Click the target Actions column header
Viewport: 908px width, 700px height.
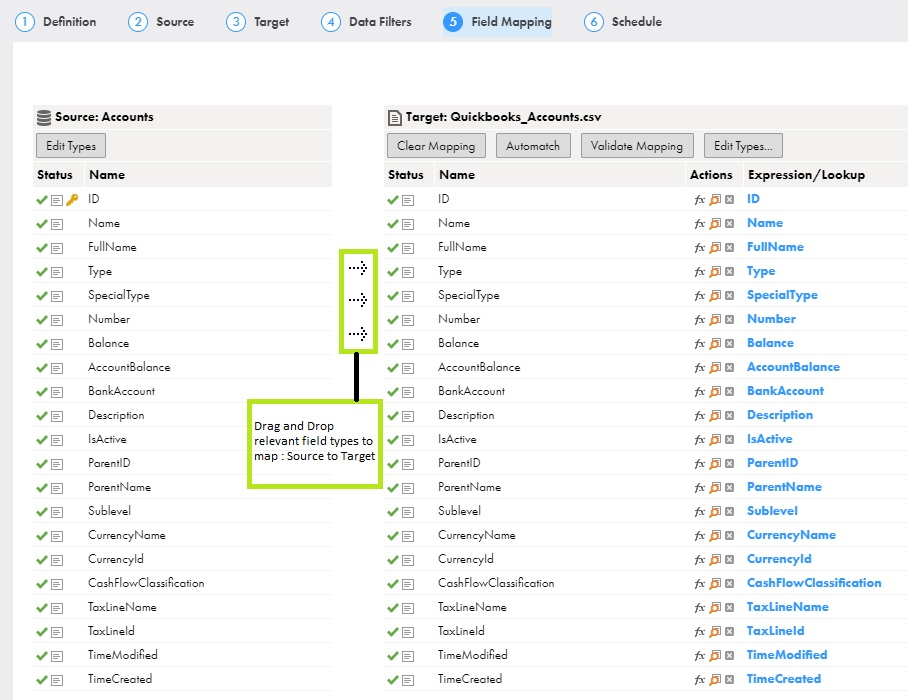(x=711, y=175)
